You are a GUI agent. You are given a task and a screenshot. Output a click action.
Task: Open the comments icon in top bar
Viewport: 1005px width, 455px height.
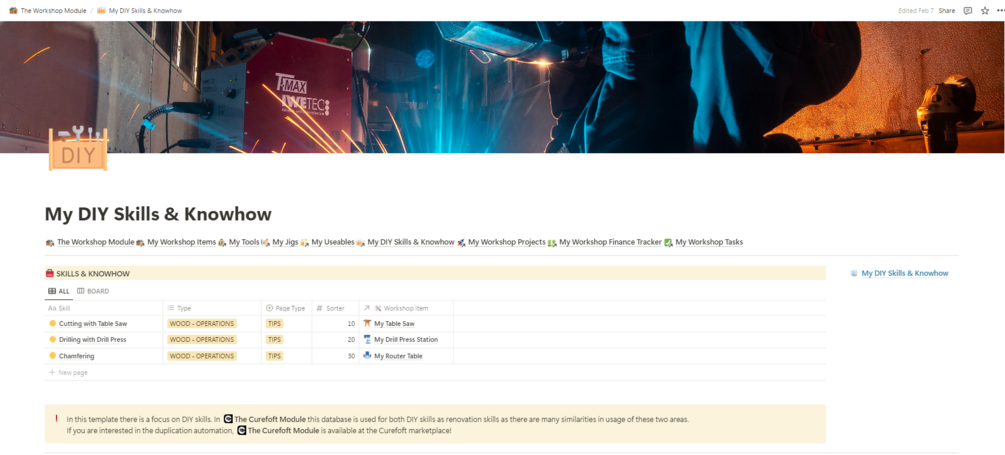(968, 10)
